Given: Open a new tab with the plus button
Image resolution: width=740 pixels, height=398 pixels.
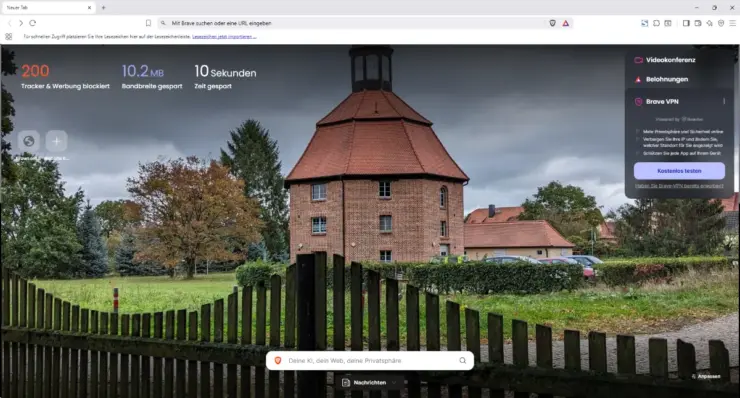Looking at the screenshot, I should (103, 8).
